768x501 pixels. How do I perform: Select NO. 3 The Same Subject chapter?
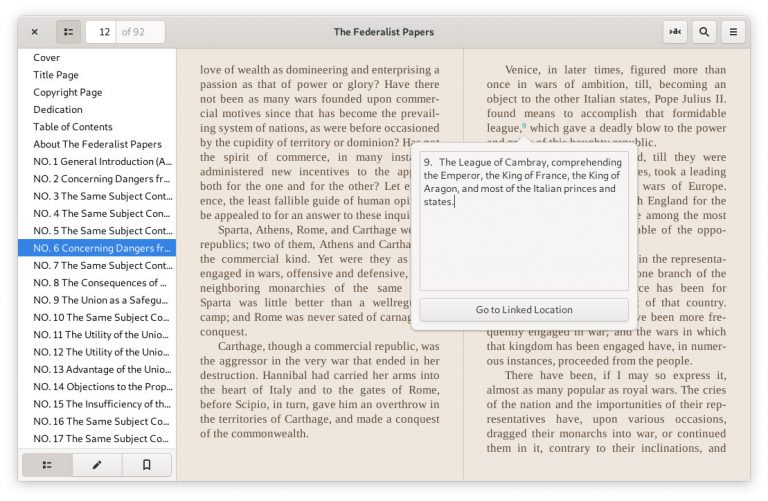click(97, 196)
